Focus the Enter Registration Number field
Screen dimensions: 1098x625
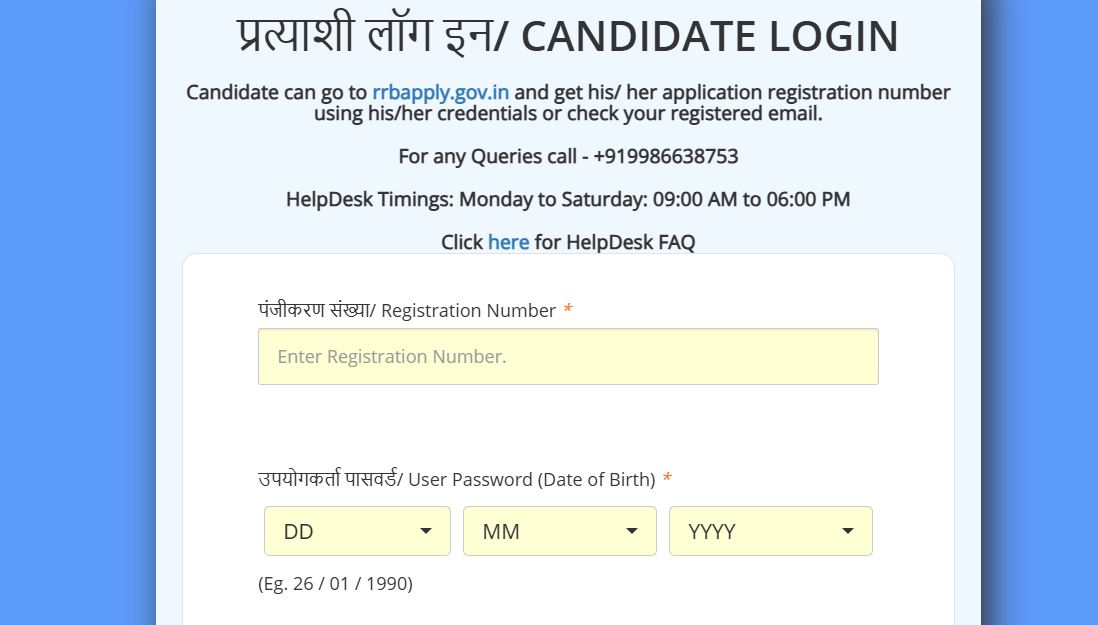[x=568, y=357]
